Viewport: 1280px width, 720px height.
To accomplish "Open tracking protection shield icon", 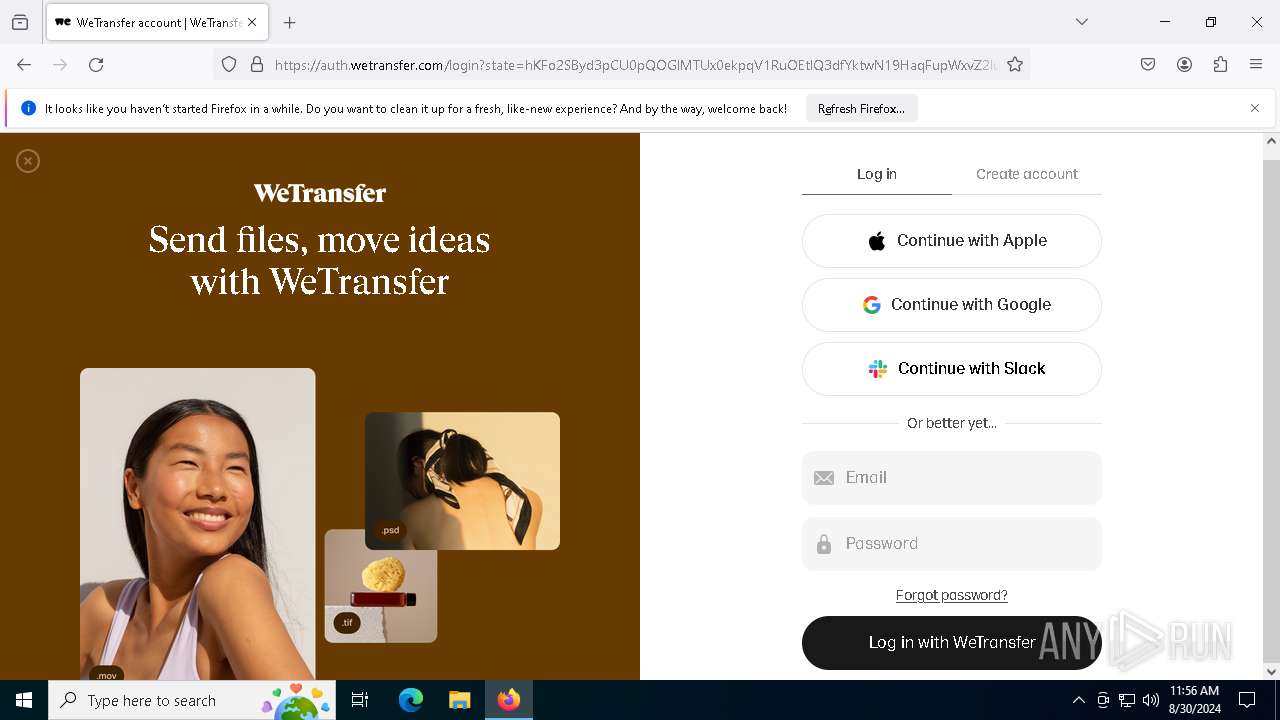I will (229, 65).
